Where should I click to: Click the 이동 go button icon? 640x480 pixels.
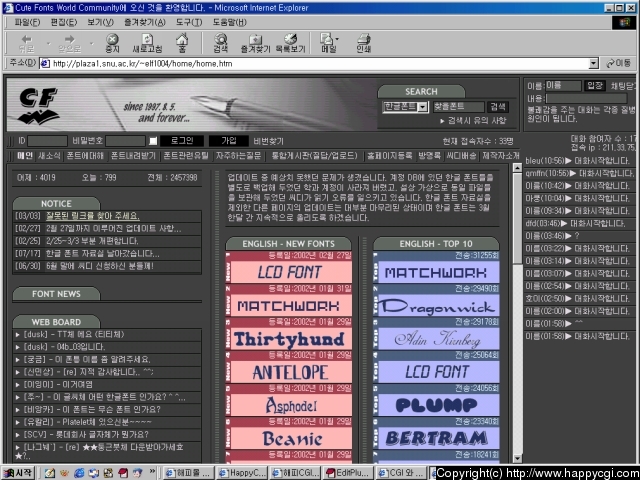619,63
